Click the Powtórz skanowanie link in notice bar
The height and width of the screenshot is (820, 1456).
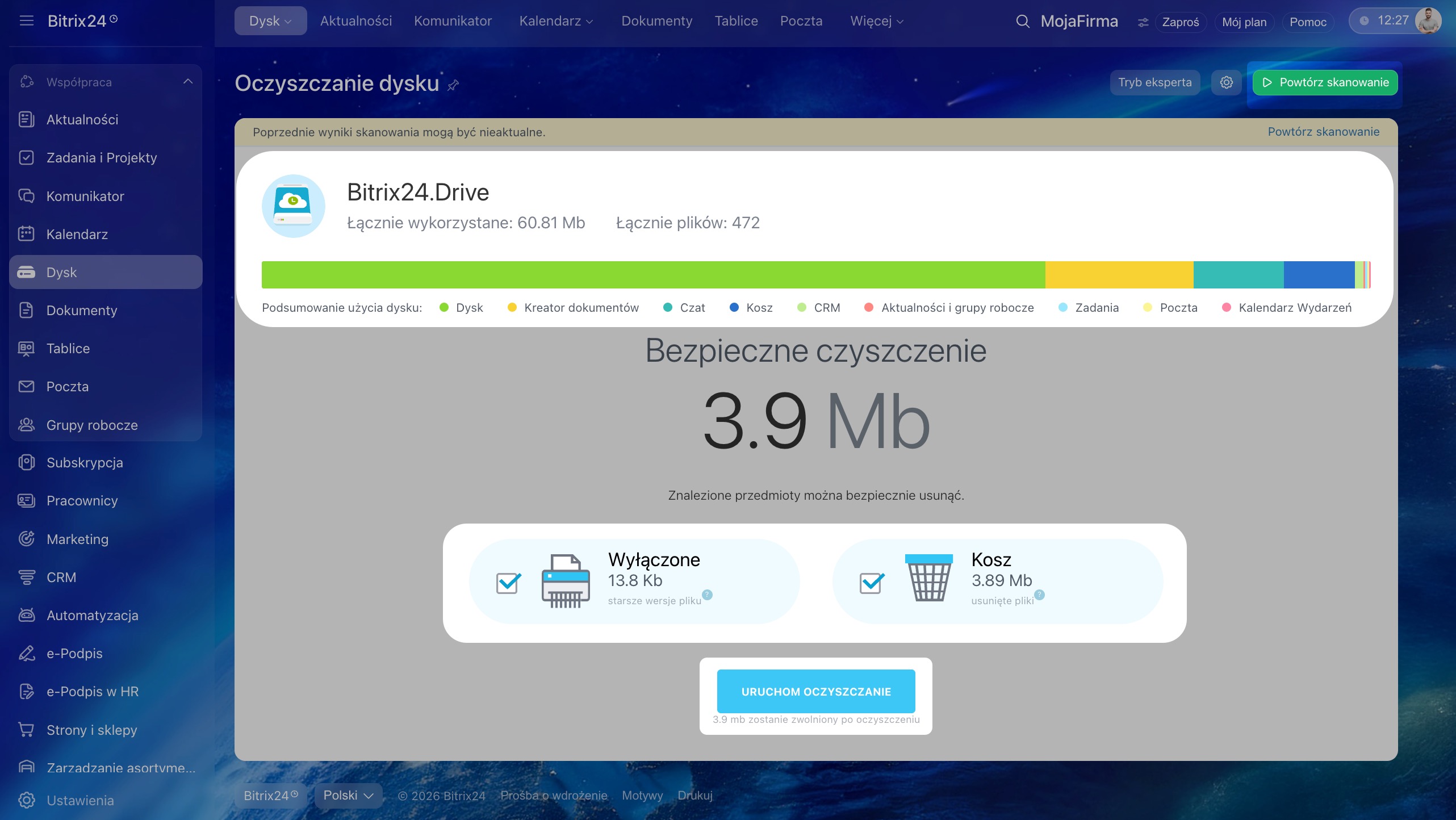[x=1323, y=132]
